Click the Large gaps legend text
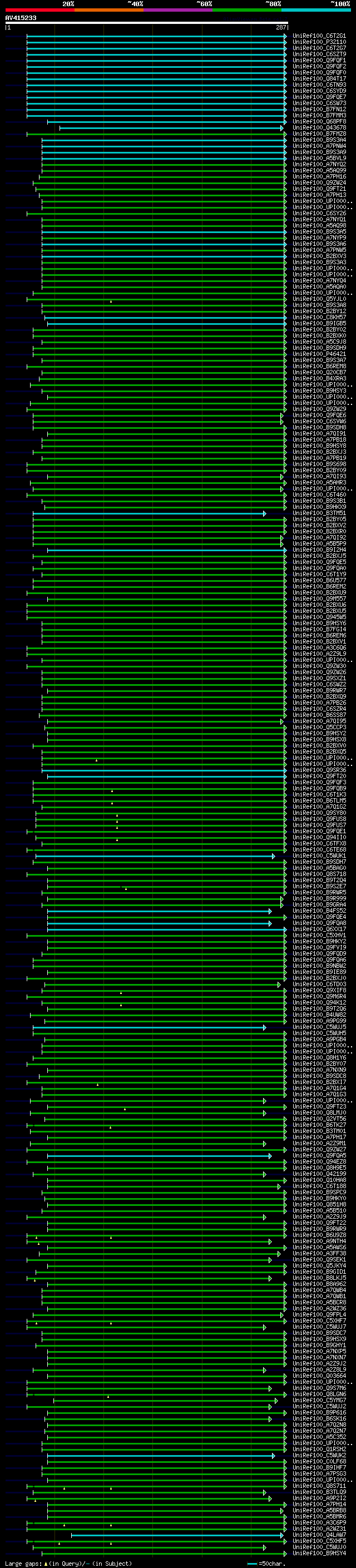Screen dimensions: 356x1568 pos(68,1564)
